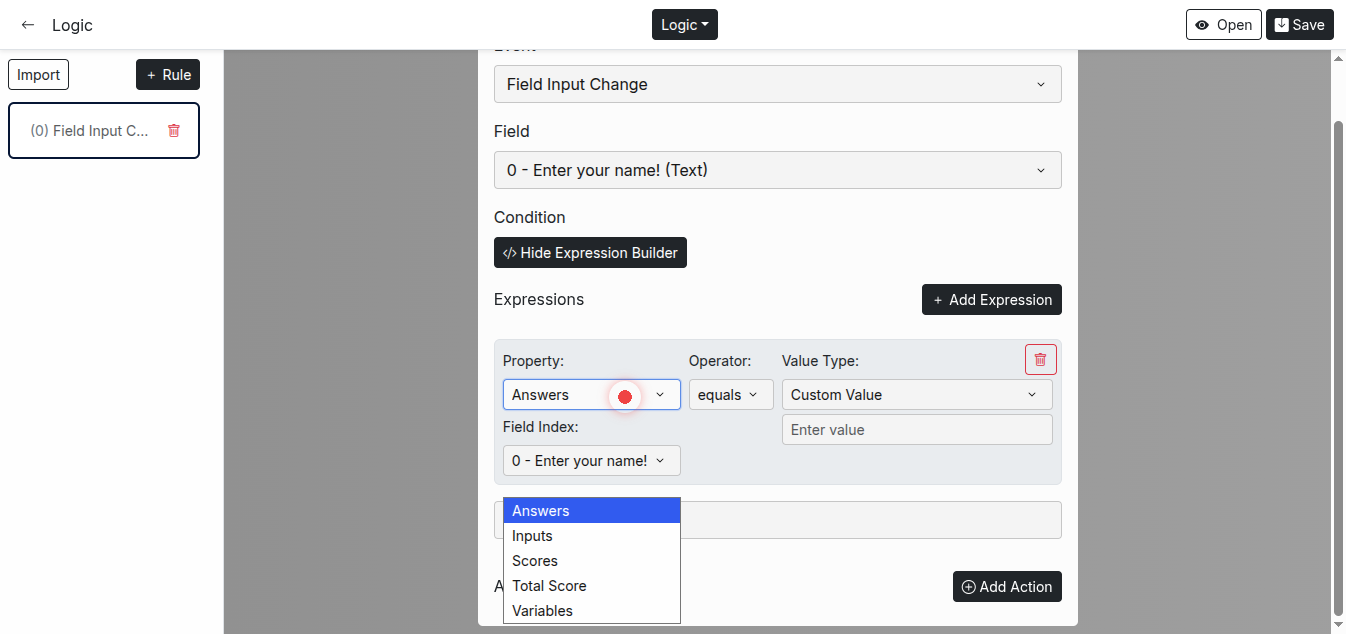Delete the Field Input Change rule
The image size is (1346, 634).
click(x=174, y=131)
